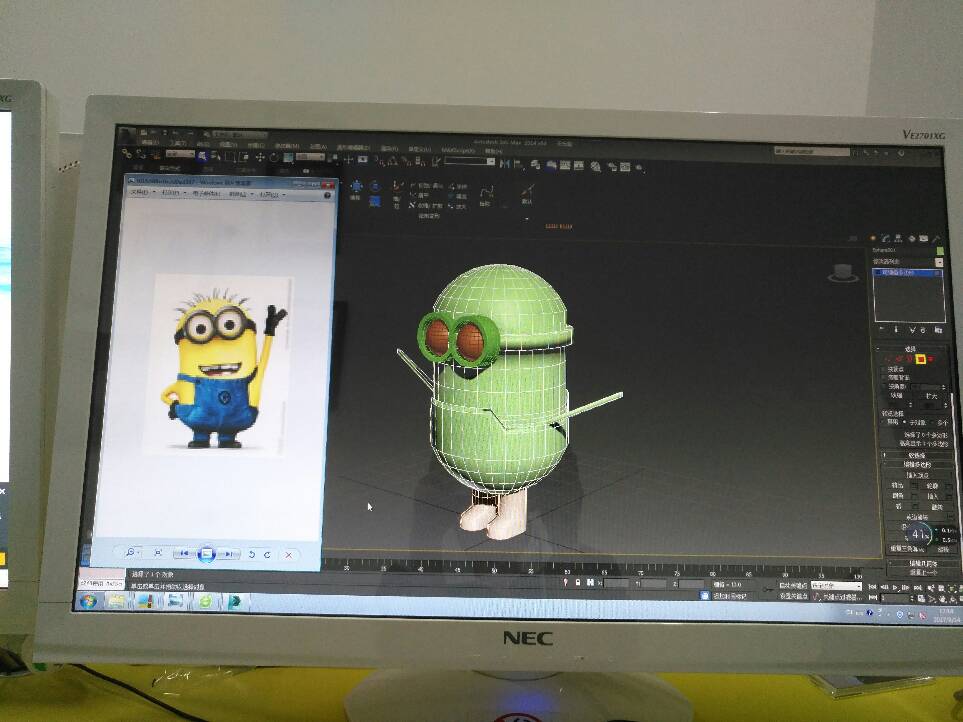
Task: Open the Hierarchy command panel tab
Action: [x=899, y=238]
